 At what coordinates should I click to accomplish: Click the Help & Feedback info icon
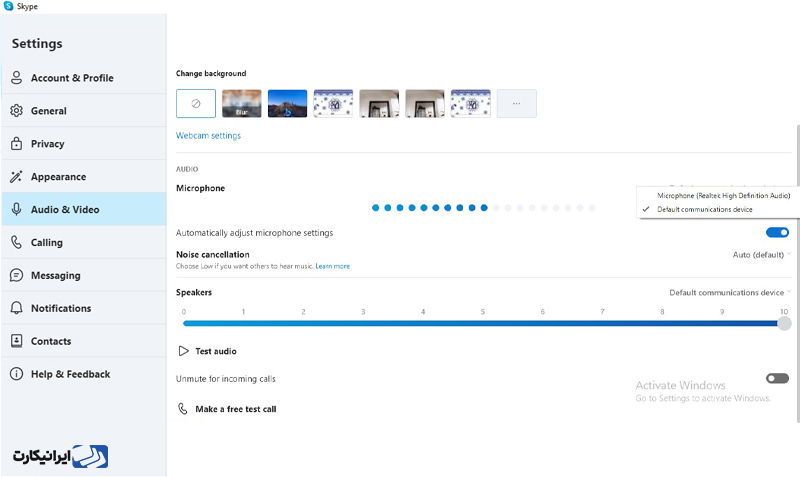tap(16, 374)
